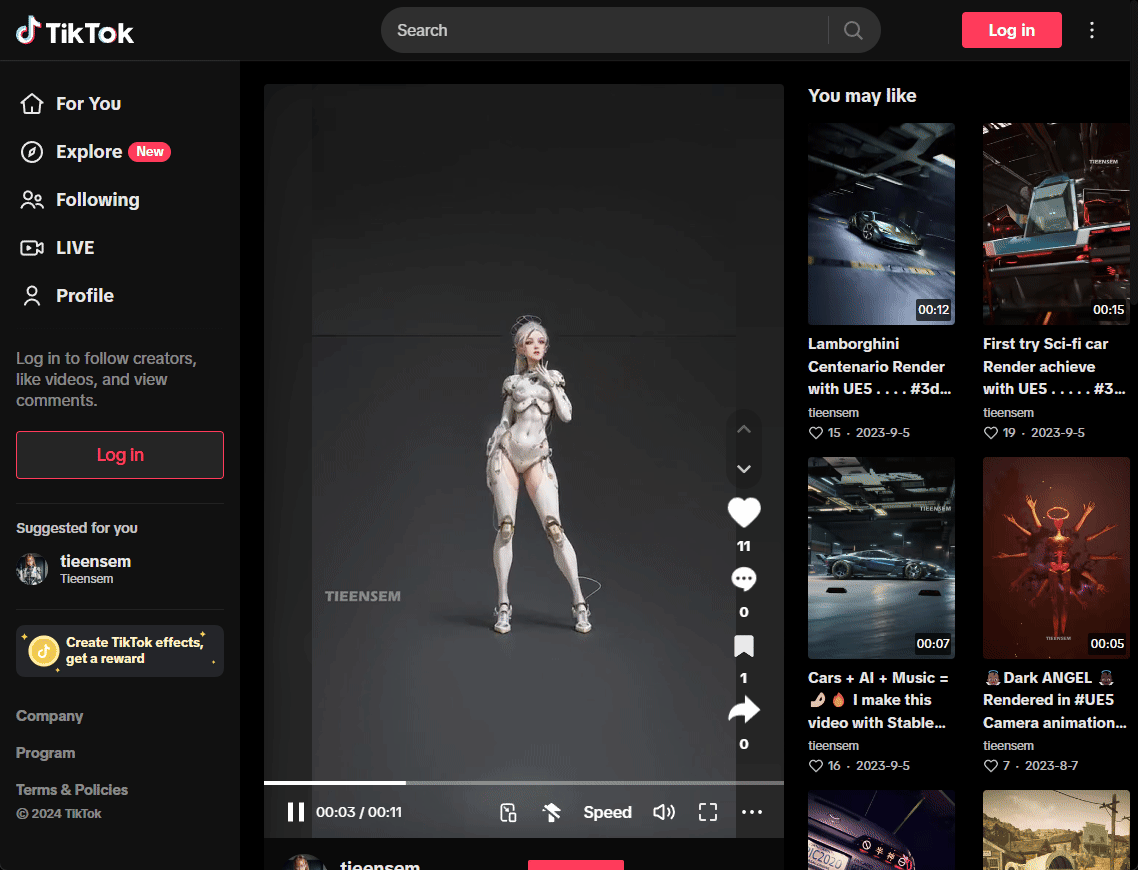Open the three-dot menu at top right
1138x870 pixels.
[1092, 30]
